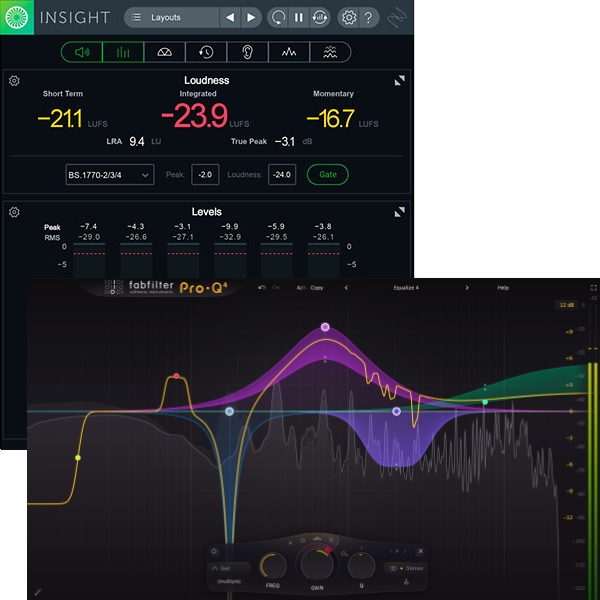Click the FabFilter Pro-Q 4 logo

pos(166,287)
